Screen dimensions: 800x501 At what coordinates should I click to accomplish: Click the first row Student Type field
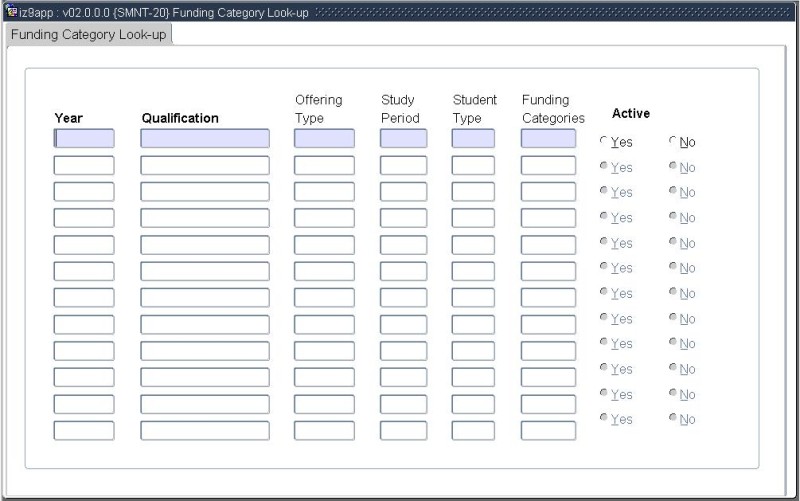(x=473, y=139)
